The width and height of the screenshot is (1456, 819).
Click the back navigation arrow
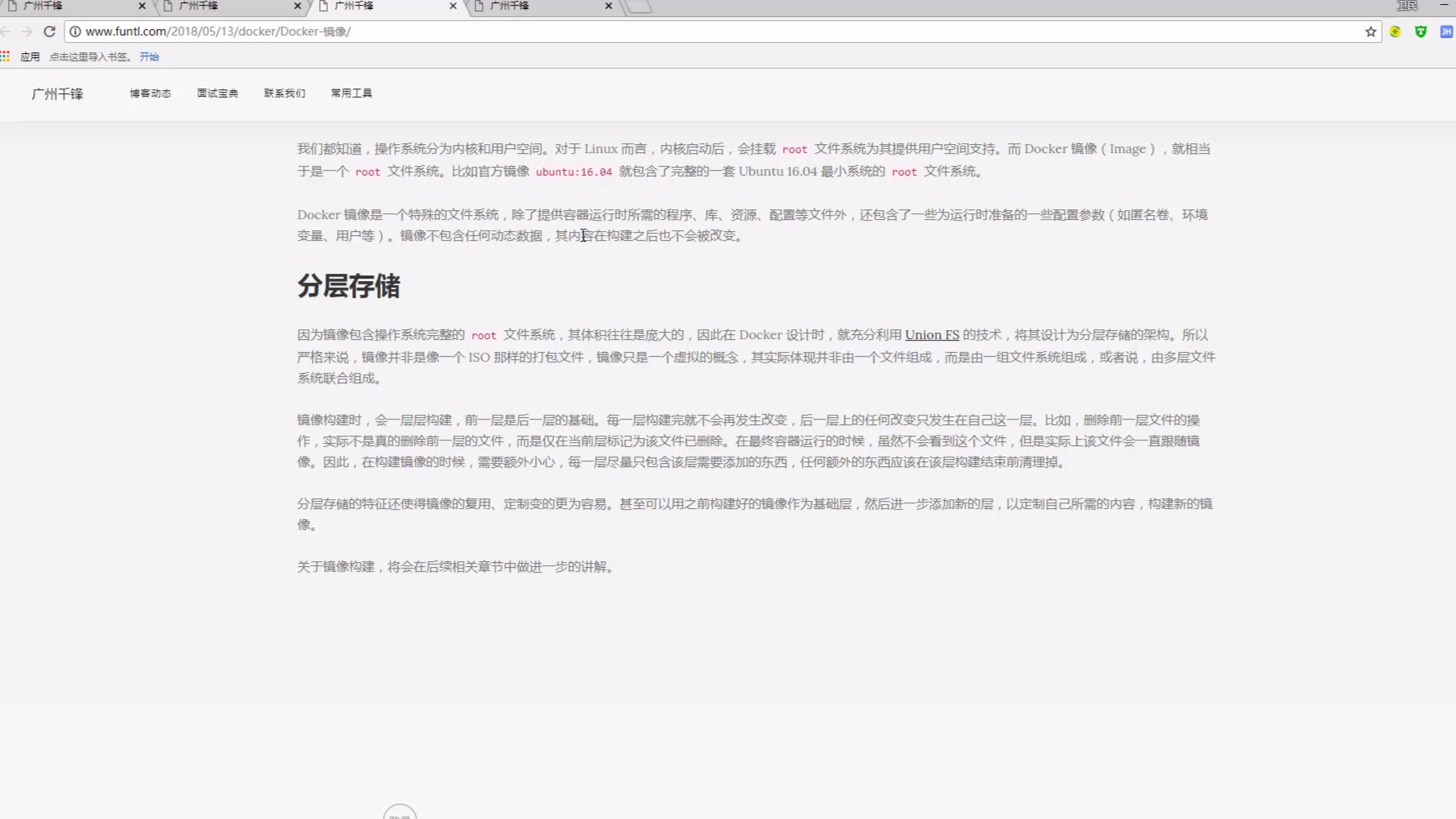pos(6,31)
